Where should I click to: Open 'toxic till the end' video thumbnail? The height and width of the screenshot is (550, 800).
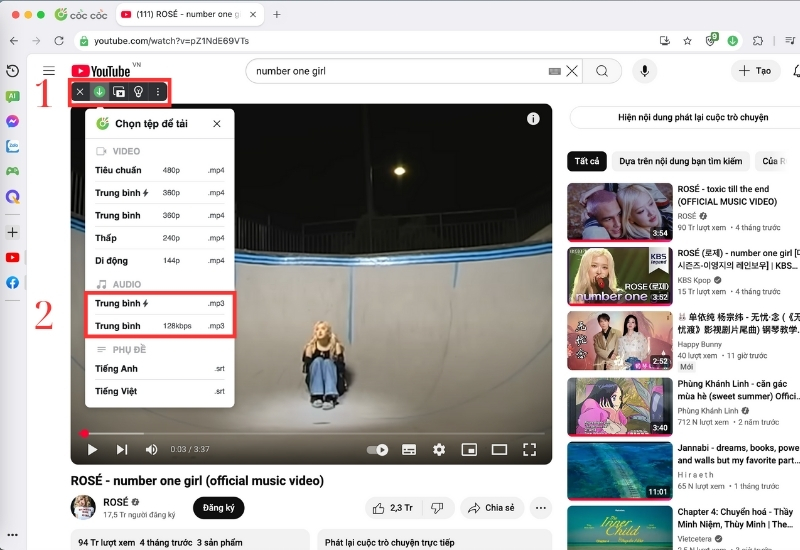(x=620, y=212)
